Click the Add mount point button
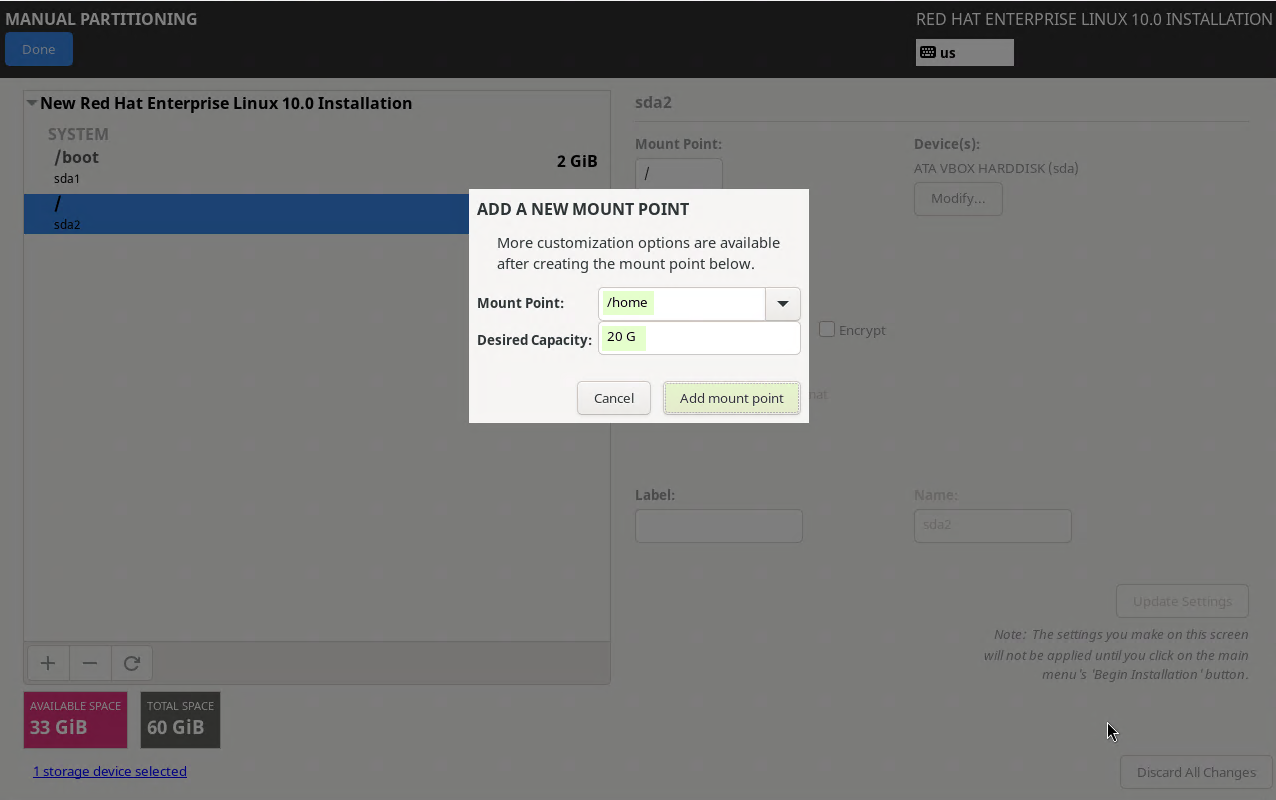Viewport: 1276px width, 800px height. pyautogui.click(x=732, y=398)
